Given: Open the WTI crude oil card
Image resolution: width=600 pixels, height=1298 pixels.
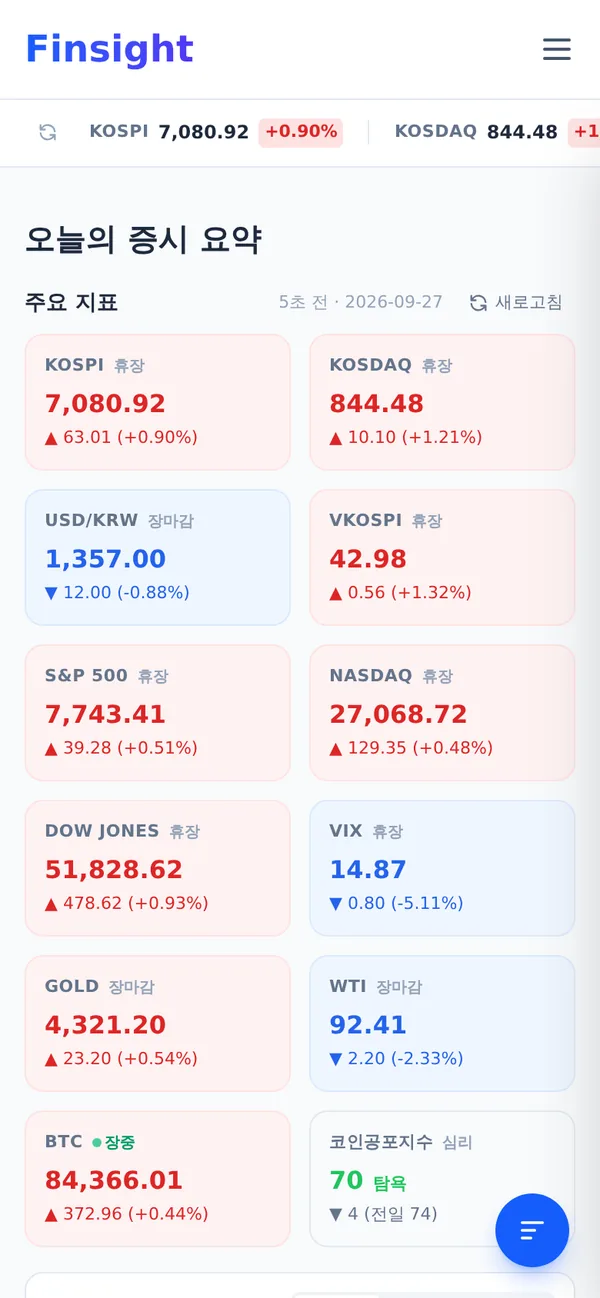Looking at the screenshot, I should (442, 1023).
